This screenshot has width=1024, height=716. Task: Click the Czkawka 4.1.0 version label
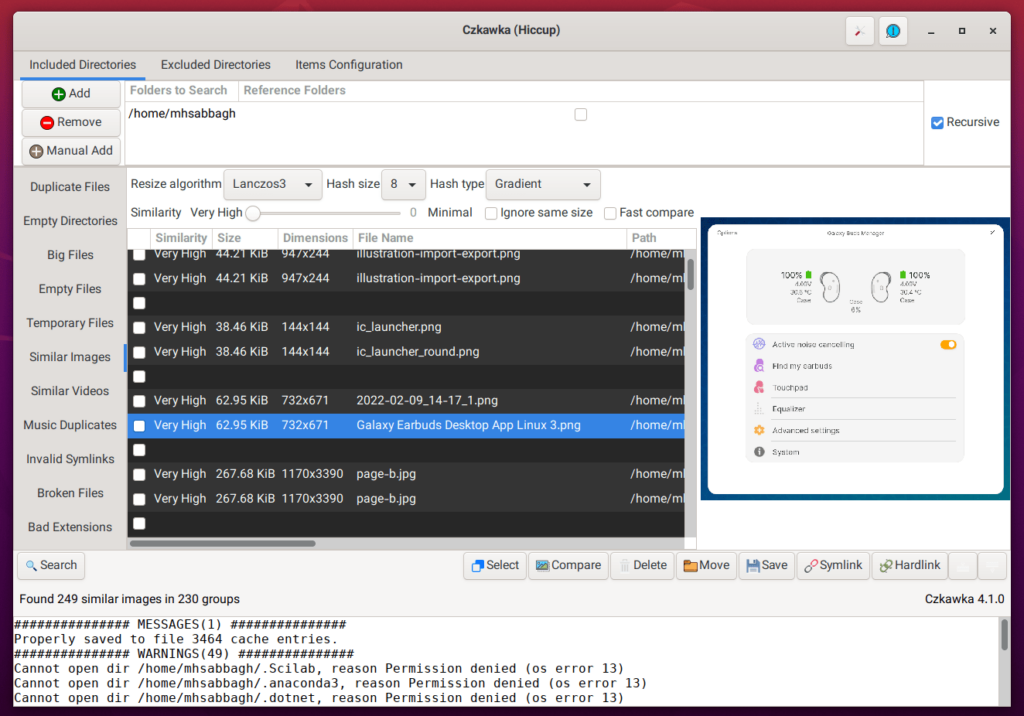click(964, 599)
